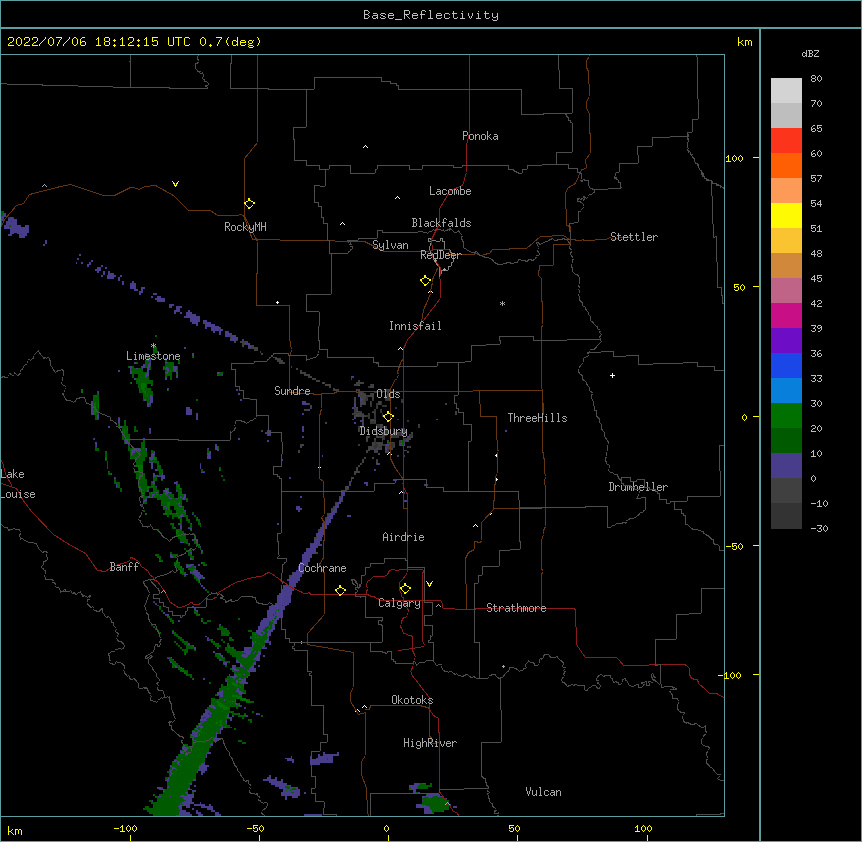Viewport: 862px width, 842px height.
Task: Select the Okotoks town label
Action: [x=412, y=700]
